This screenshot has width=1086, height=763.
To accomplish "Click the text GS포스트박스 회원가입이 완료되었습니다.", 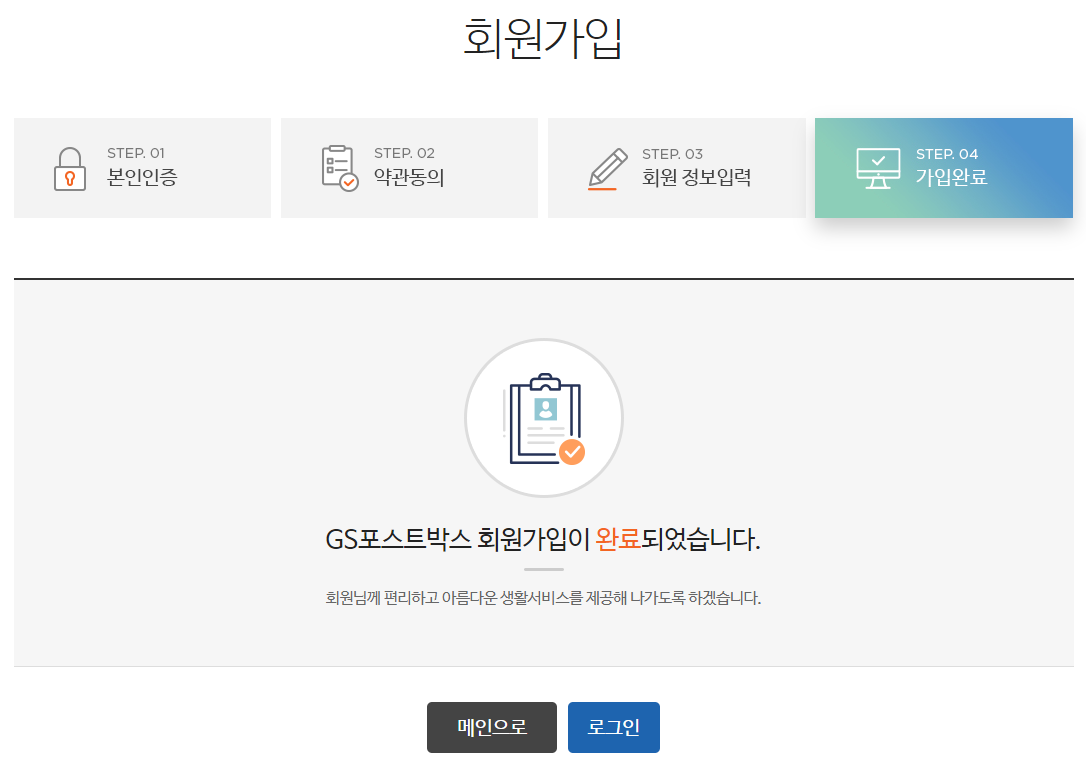I will pyautogui.click(x=543, y=539).
